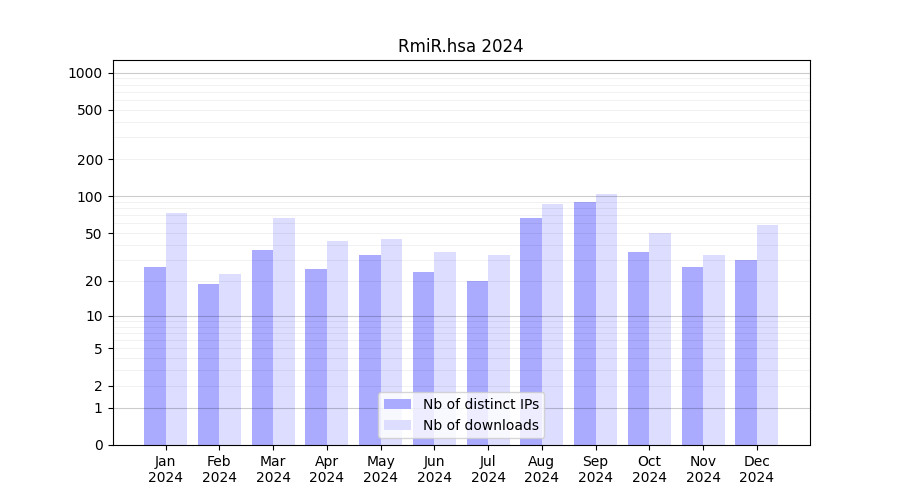The image size is (900, 500).
Task: Select the May 2024 x-axis label
Action: pos(380,469)
